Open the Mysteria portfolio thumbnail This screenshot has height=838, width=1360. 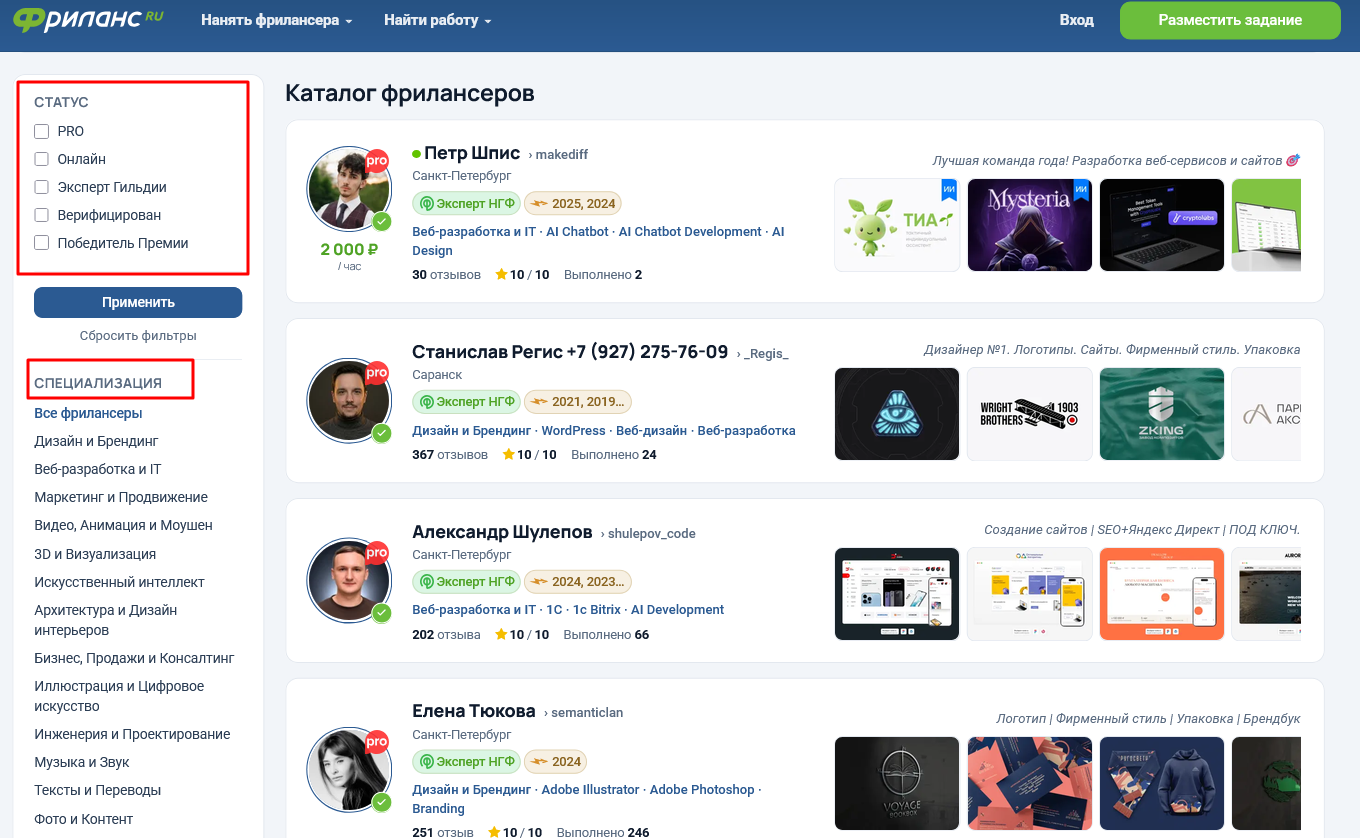(x=1030, y=225)
